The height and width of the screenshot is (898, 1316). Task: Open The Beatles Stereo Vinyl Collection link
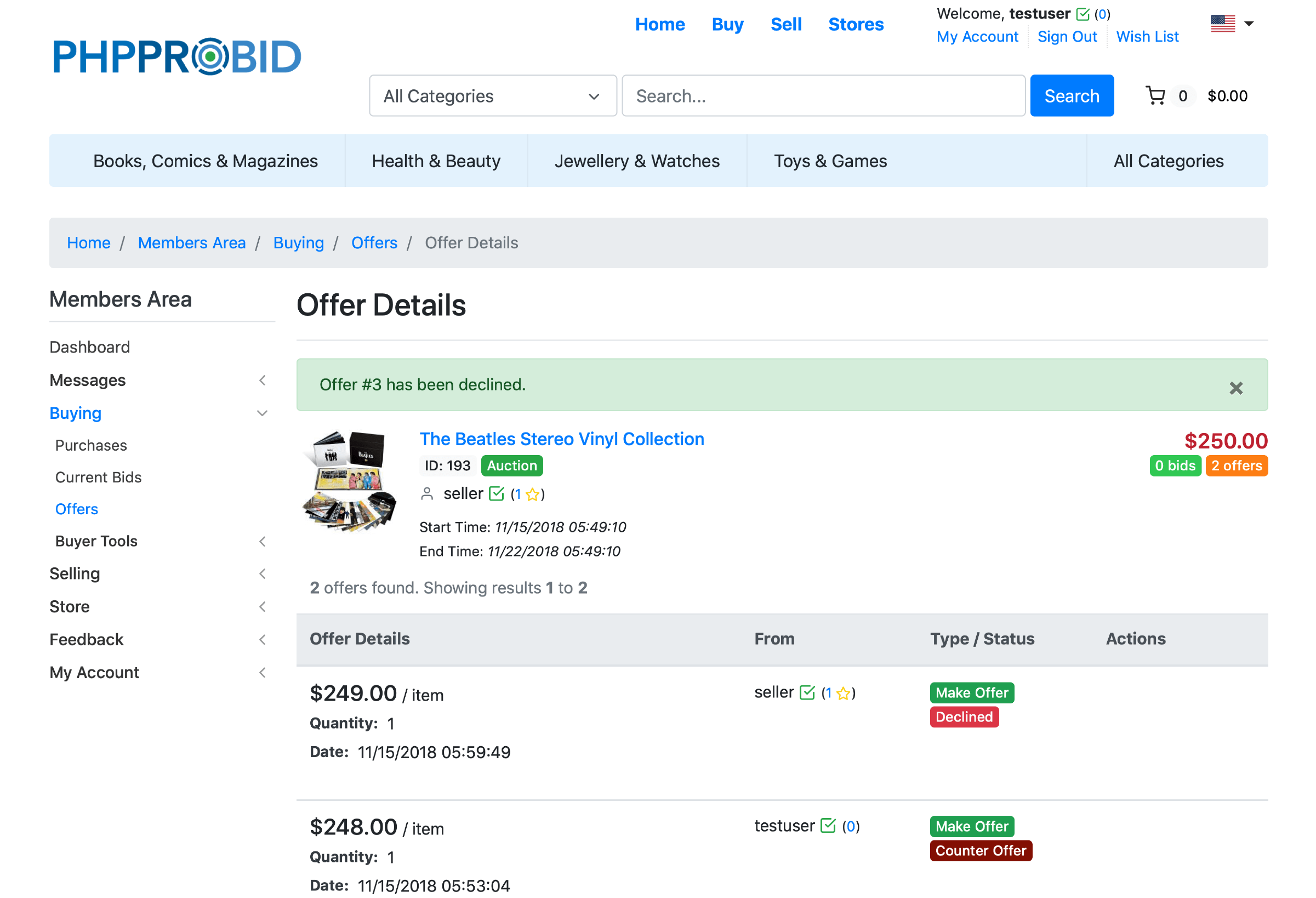click(561, 439)
